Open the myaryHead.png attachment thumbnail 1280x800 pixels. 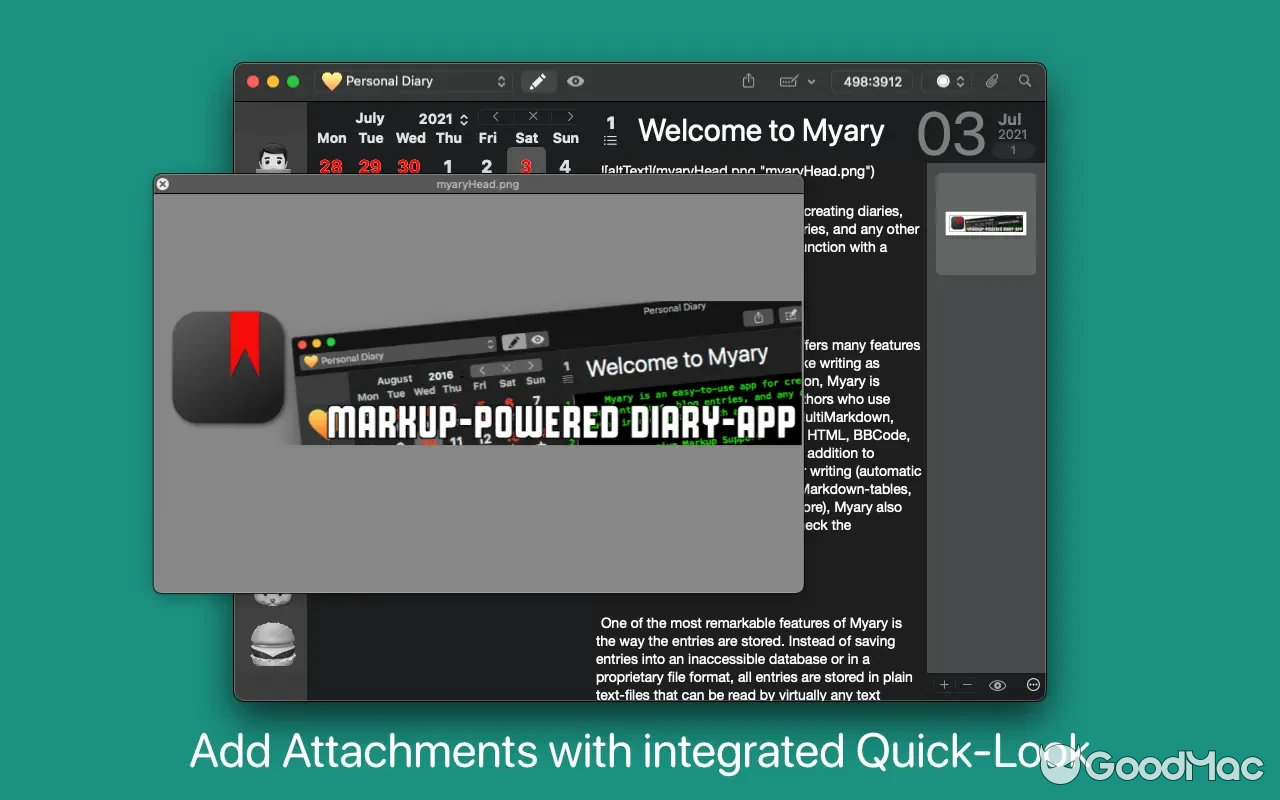tap(985, 222)
